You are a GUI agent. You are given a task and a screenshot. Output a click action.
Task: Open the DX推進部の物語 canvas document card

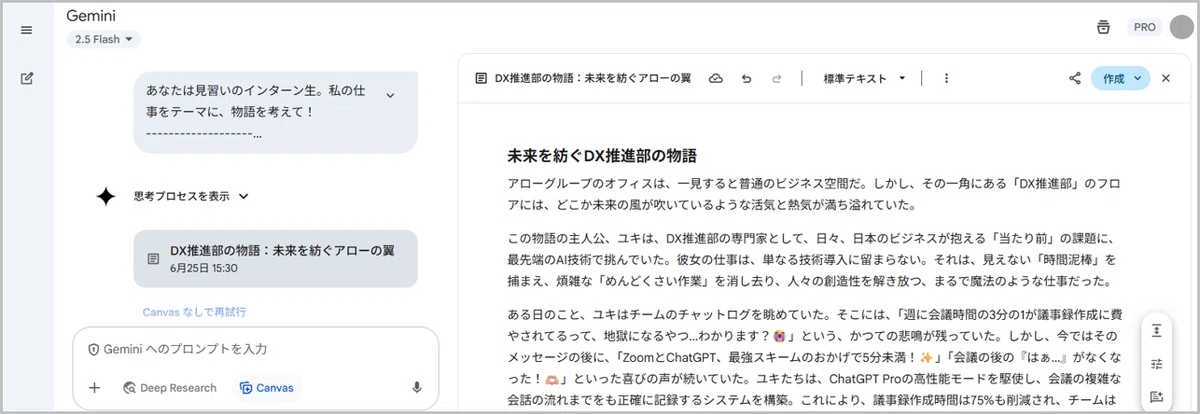point(275,259)
